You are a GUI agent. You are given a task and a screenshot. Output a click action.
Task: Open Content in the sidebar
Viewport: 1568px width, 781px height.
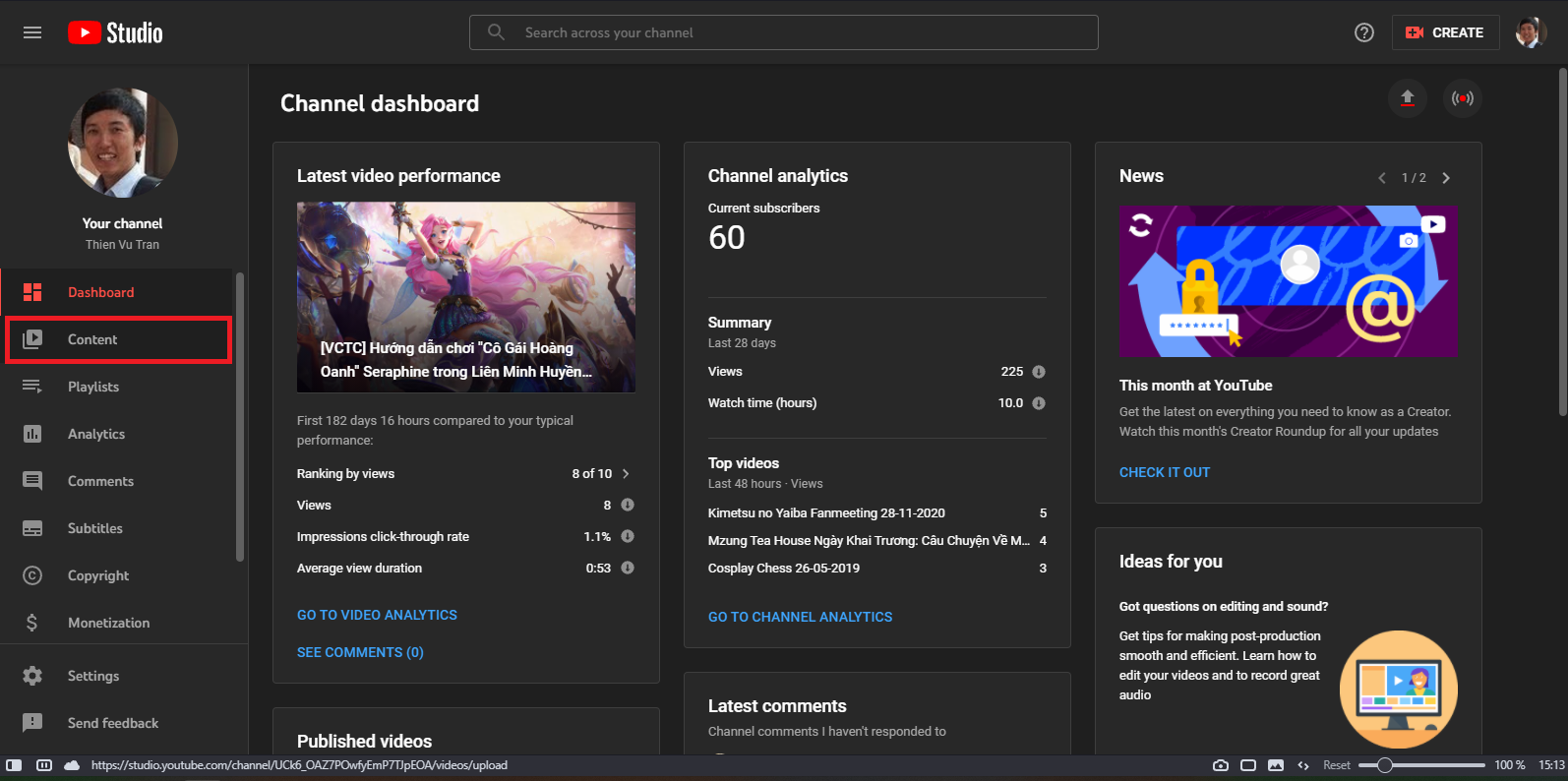point(92,339)
